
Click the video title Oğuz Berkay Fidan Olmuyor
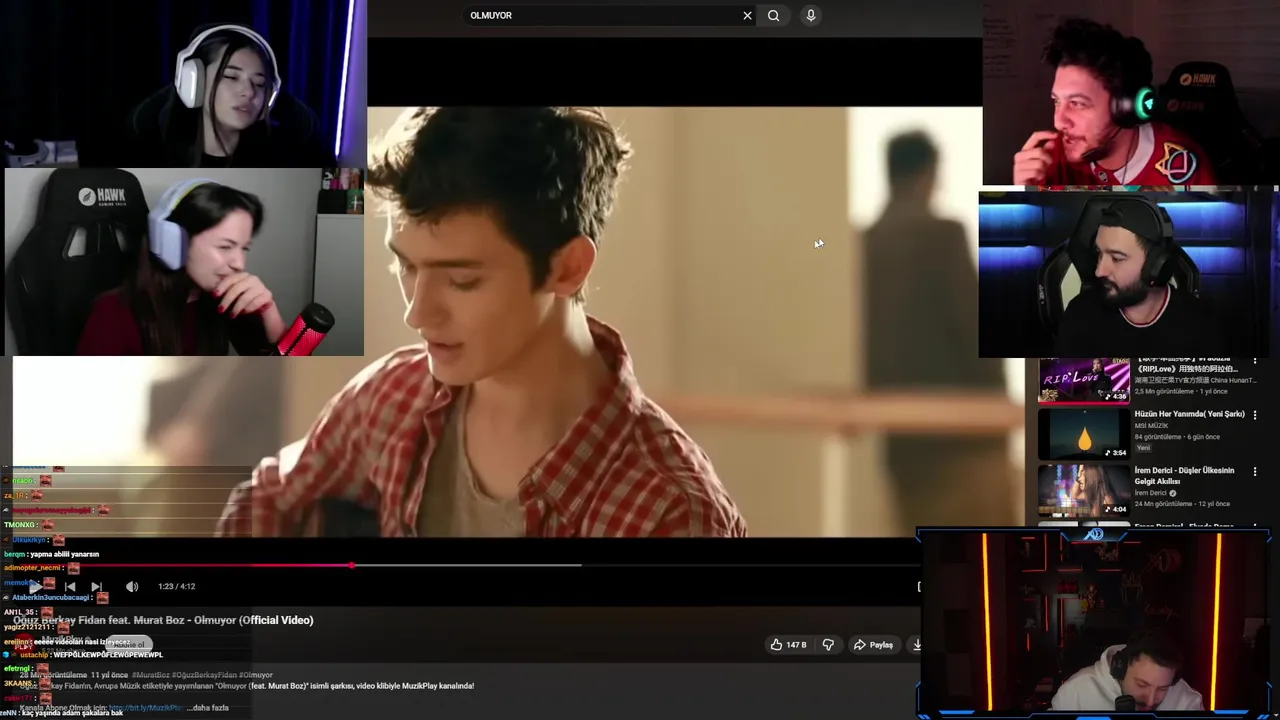pos(163,620)
